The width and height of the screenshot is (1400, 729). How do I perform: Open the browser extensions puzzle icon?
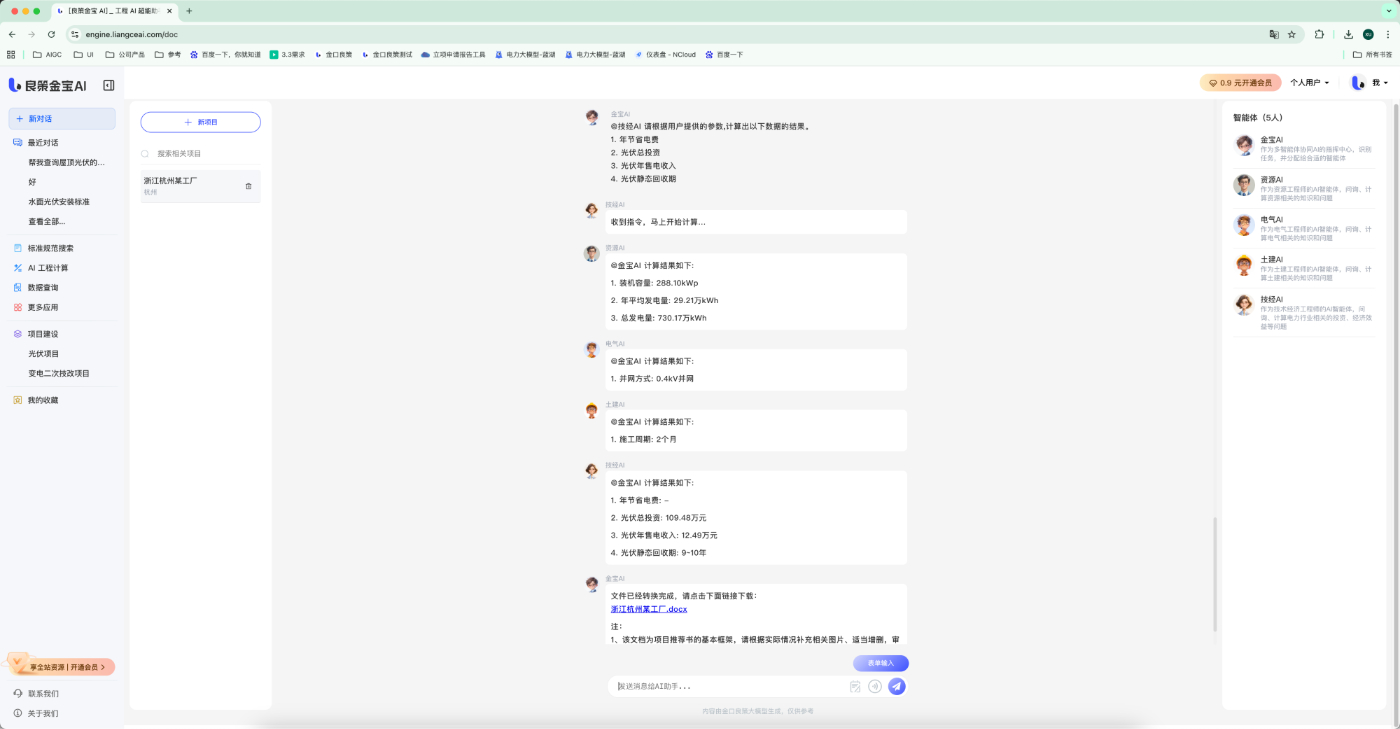point(1319,34)
